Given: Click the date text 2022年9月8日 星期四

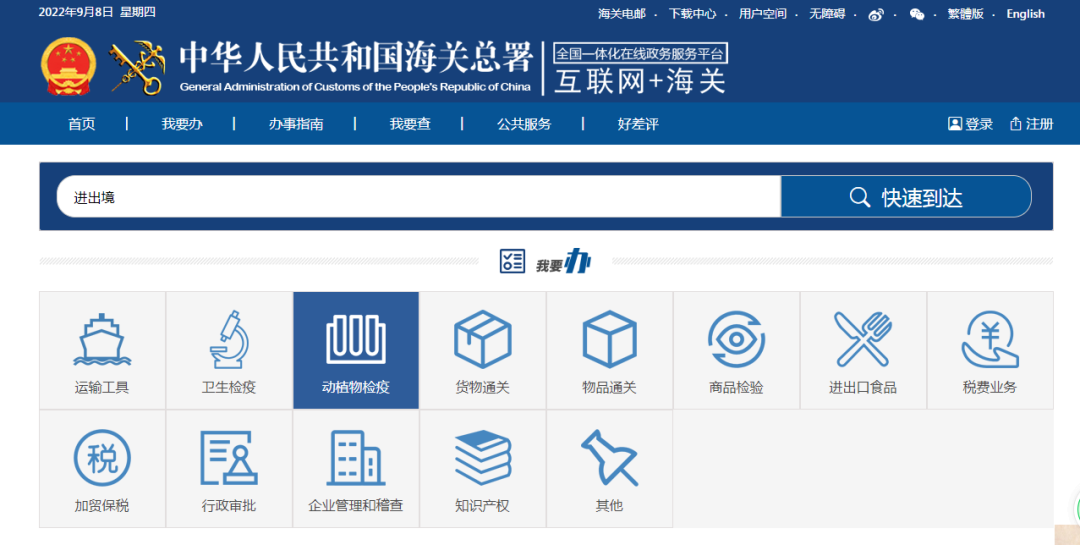Looking at the screenshot, I should [x=97, y=12].
